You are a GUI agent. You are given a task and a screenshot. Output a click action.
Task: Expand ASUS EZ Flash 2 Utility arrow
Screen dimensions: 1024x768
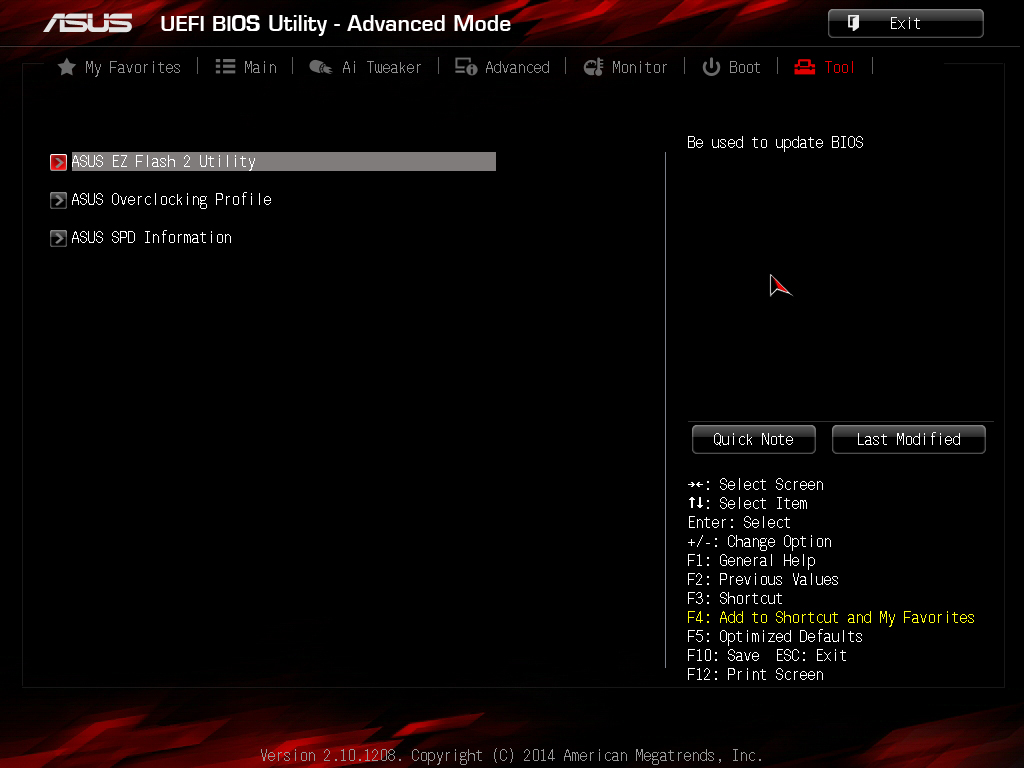58,162
